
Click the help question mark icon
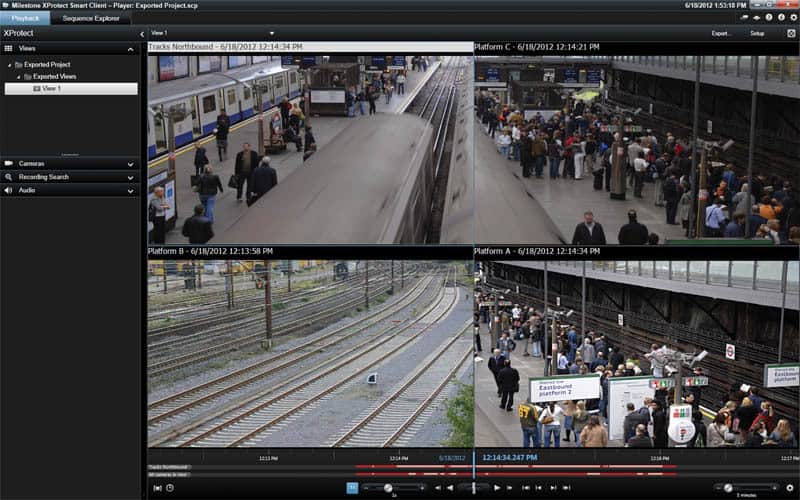point(768,18)
